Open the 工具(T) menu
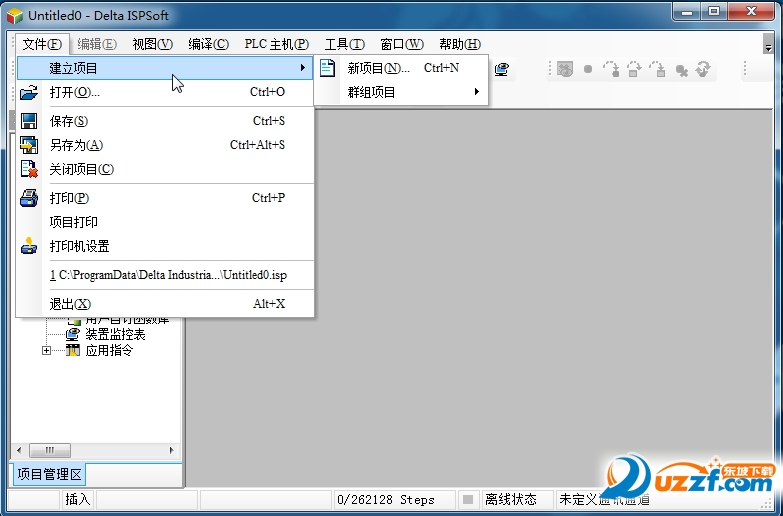Image resolution: width=783 pixels, height=516 pixels. click(345, 44)
